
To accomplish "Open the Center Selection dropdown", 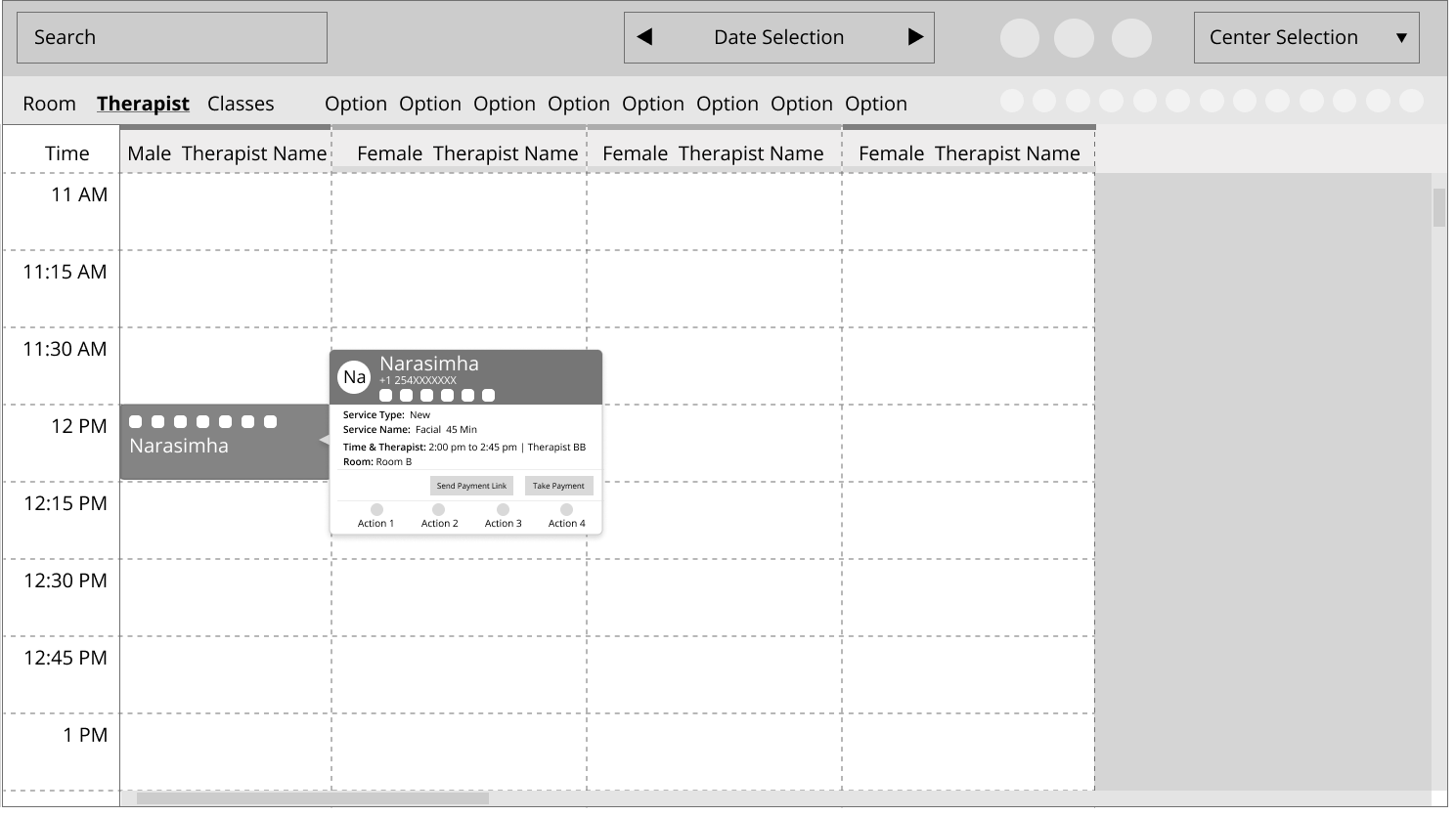I will pyautogui.click(x=1305, y=37).
